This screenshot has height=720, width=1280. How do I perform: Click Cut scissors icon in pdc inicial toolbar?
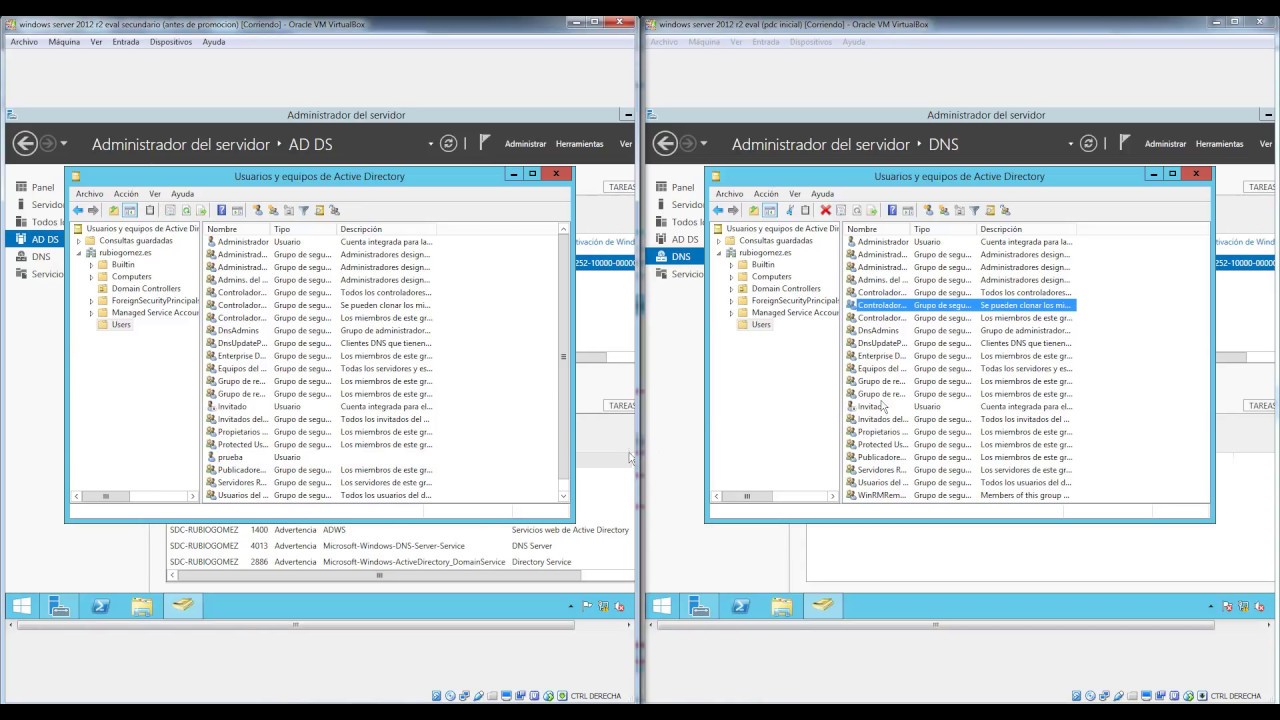790,210
